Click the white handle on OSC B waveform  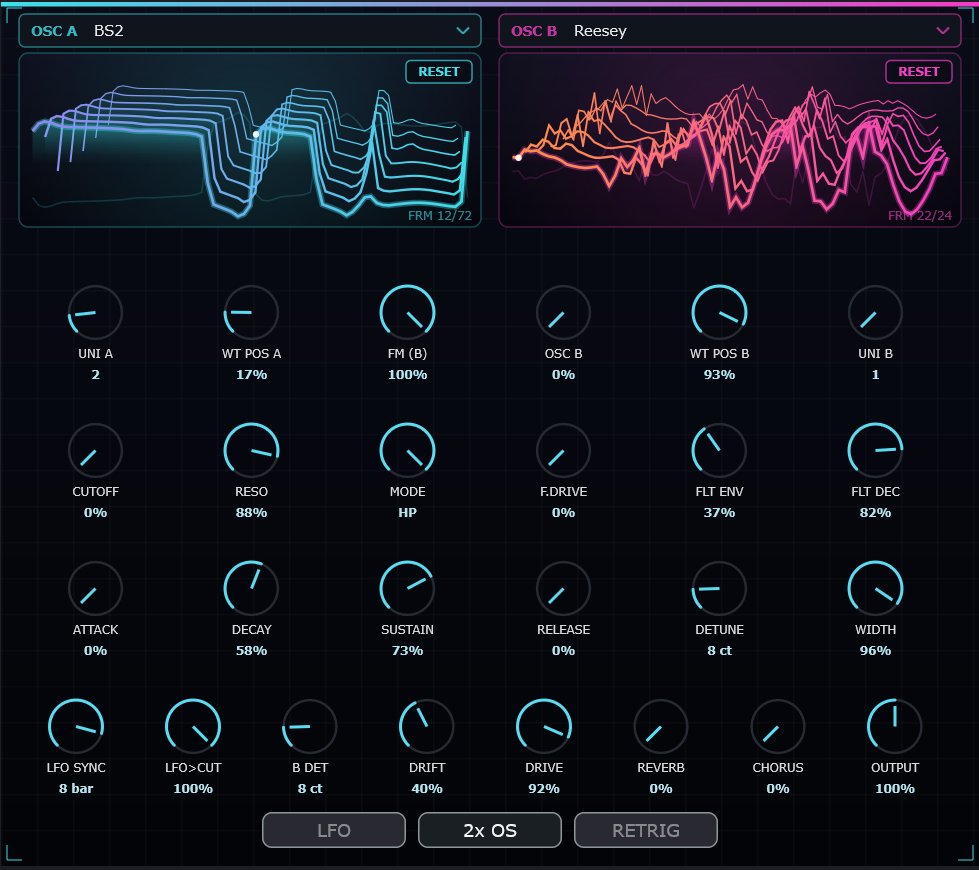pyautogui.click(x=518, y=157)
